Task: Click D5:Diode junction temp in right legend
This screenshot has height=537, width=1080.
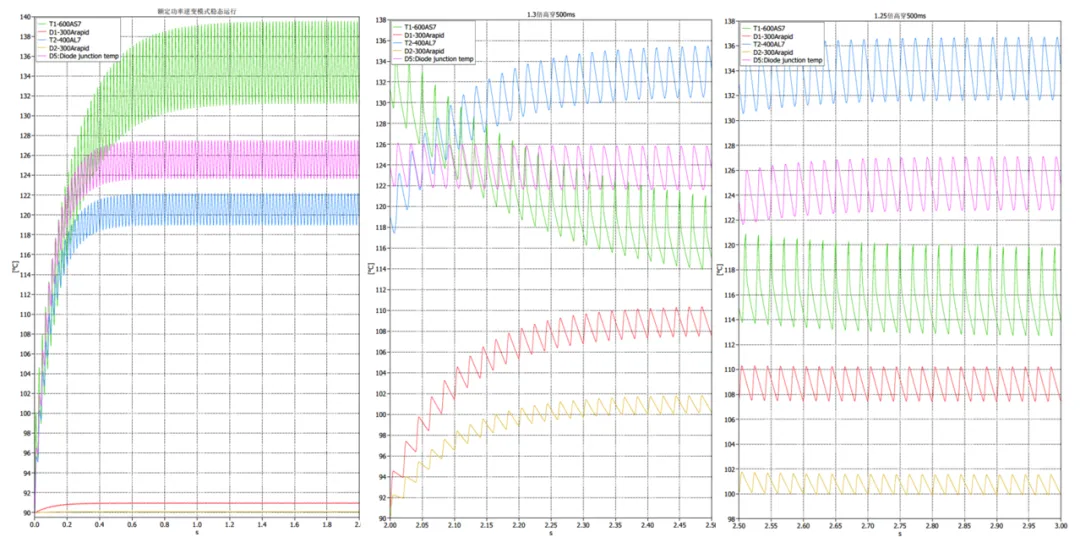Action: pos(790,60)
